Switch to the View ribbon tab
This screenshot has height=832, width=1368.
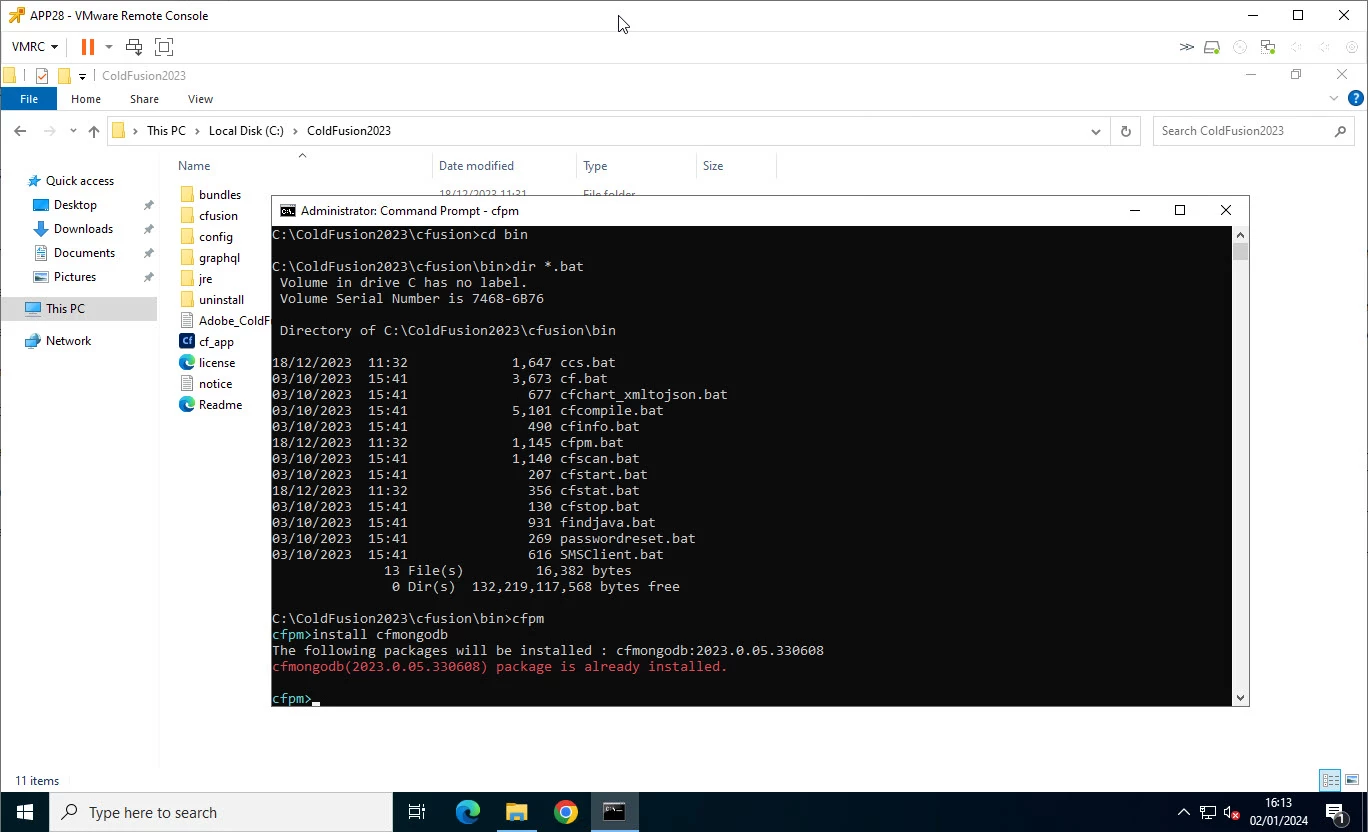coord(200,99)
